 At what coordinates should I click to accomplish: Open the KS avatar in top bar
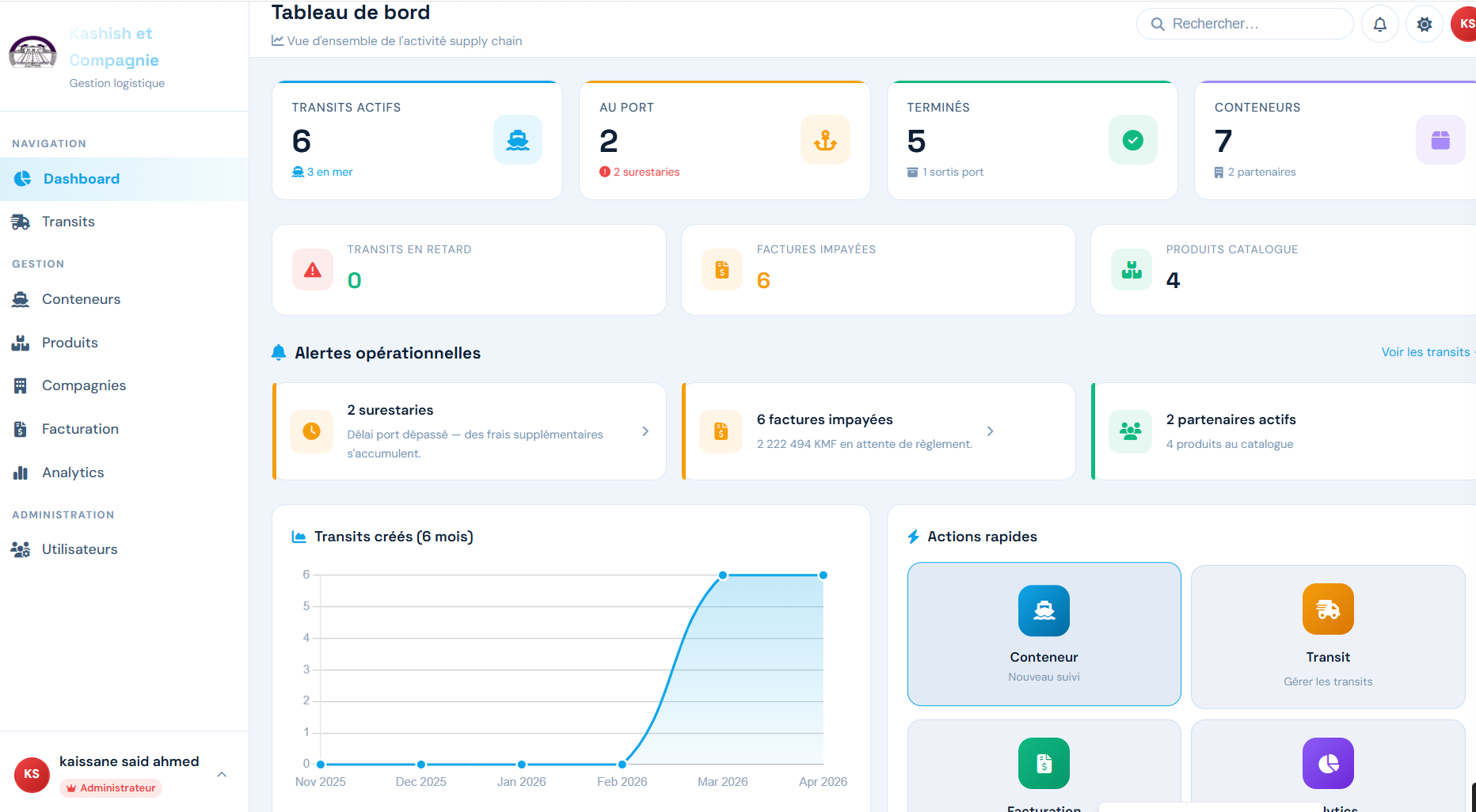pos(1464,24)
